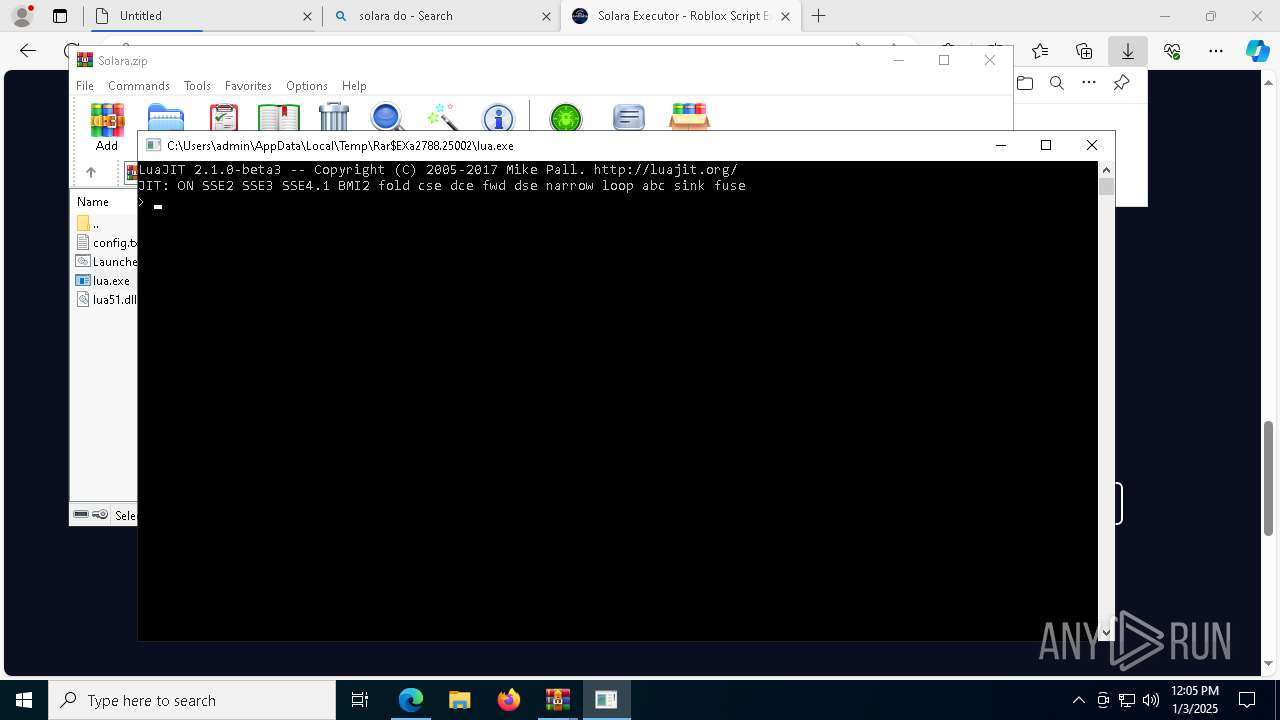Click the Find magnifier icon in WinRAR

coord(387,117)
